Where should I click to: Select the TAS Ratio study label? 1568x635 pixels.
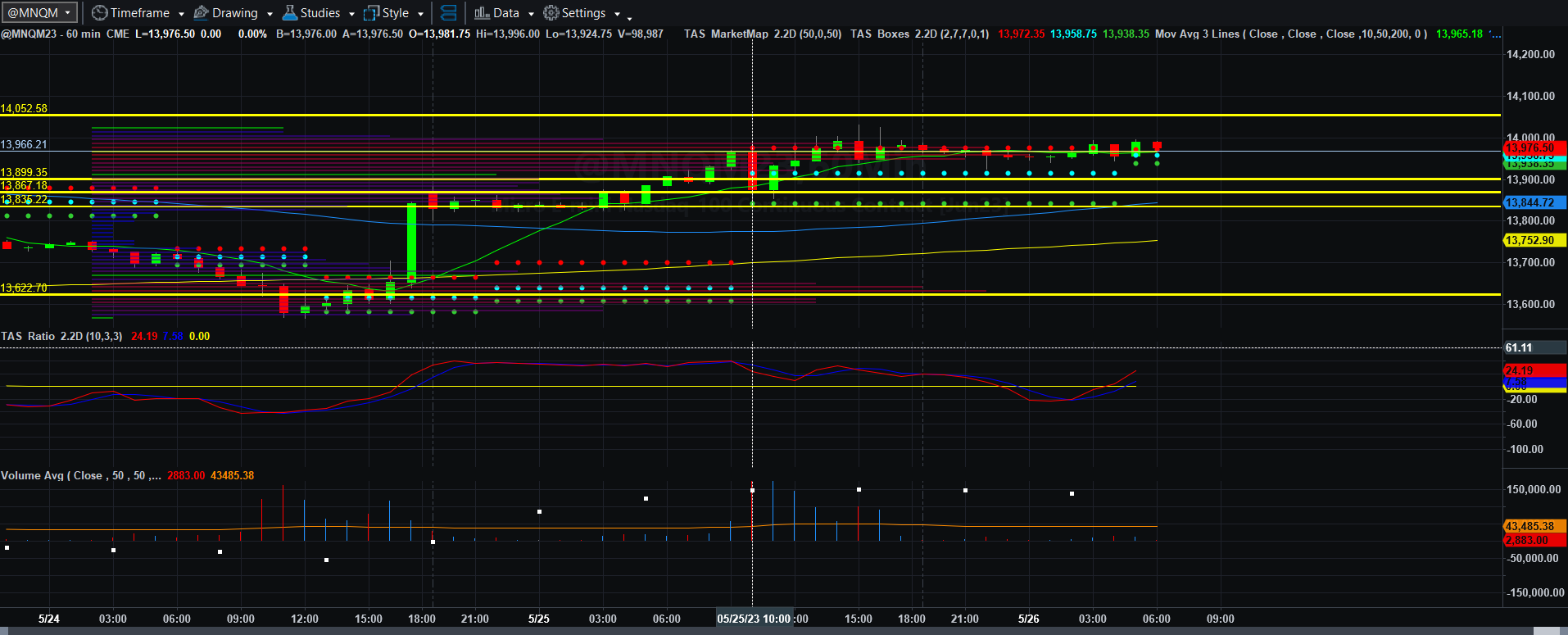click(61, 336)
